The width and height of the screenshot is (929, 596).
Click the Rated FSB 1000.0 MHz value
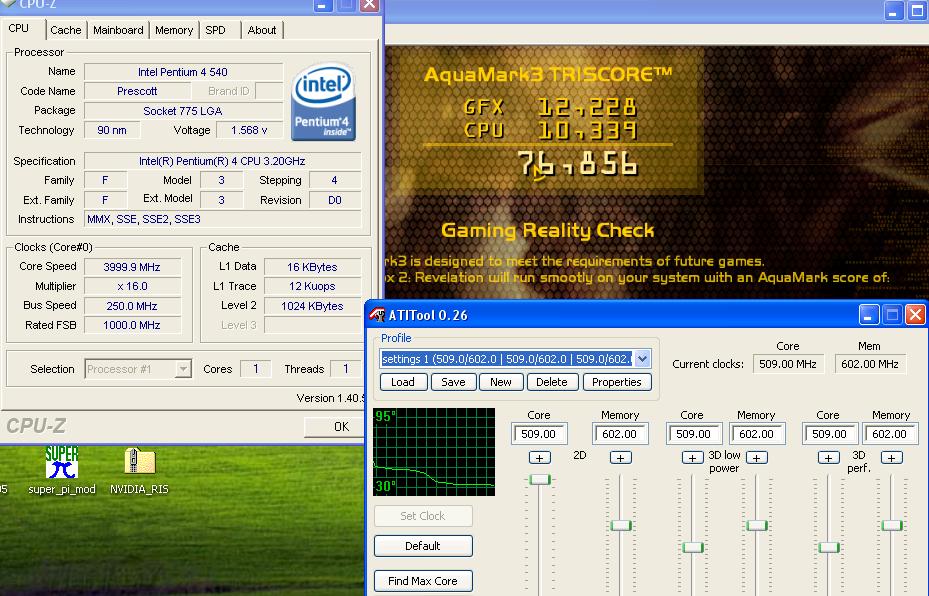[x=132, y=325]
